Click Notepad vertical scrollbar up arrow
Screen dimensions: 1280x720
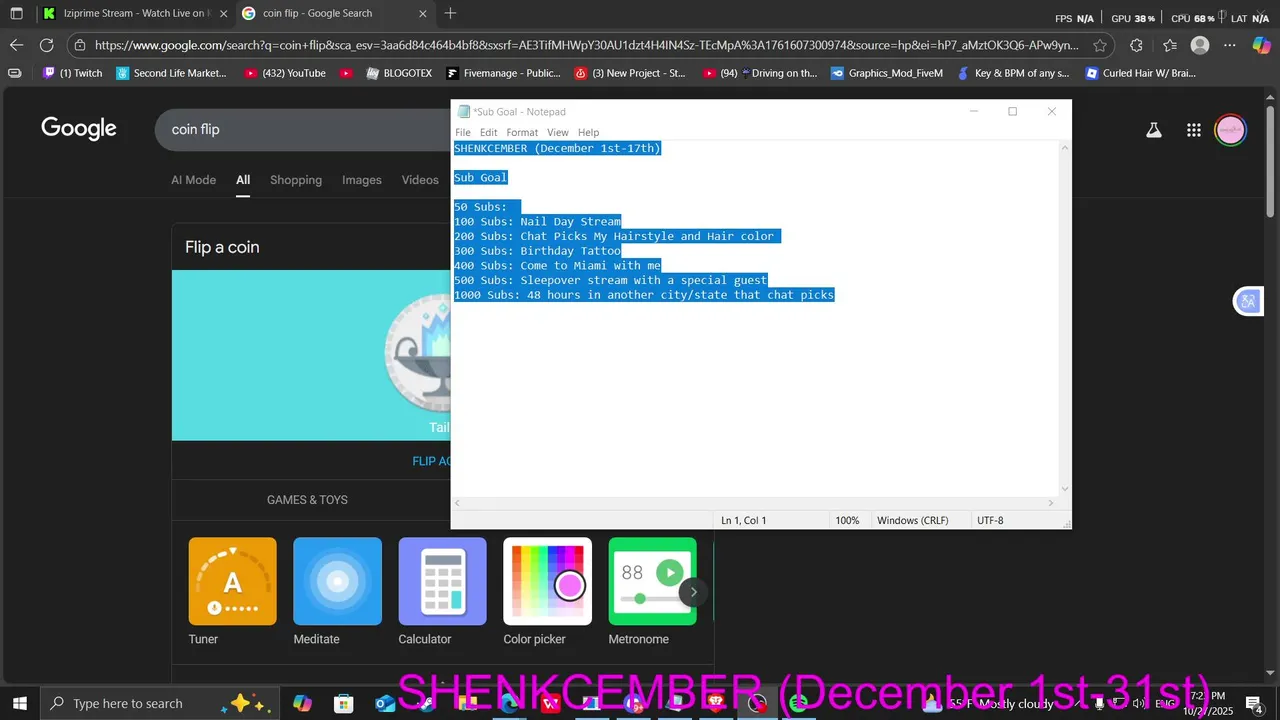coord(1064,148)
